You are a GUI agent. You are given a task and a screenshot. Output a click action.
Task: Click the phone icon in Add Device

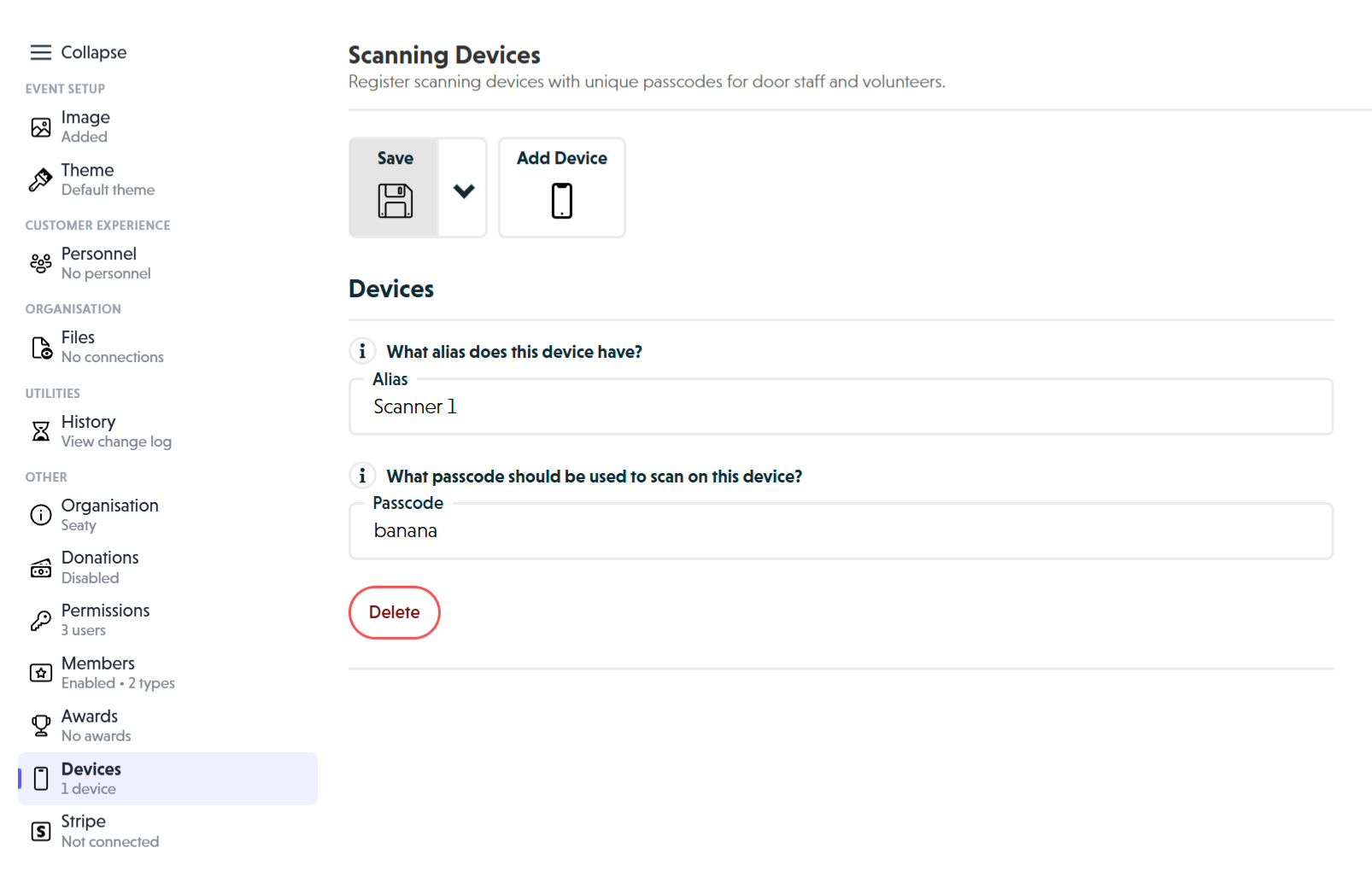(562, 201)
